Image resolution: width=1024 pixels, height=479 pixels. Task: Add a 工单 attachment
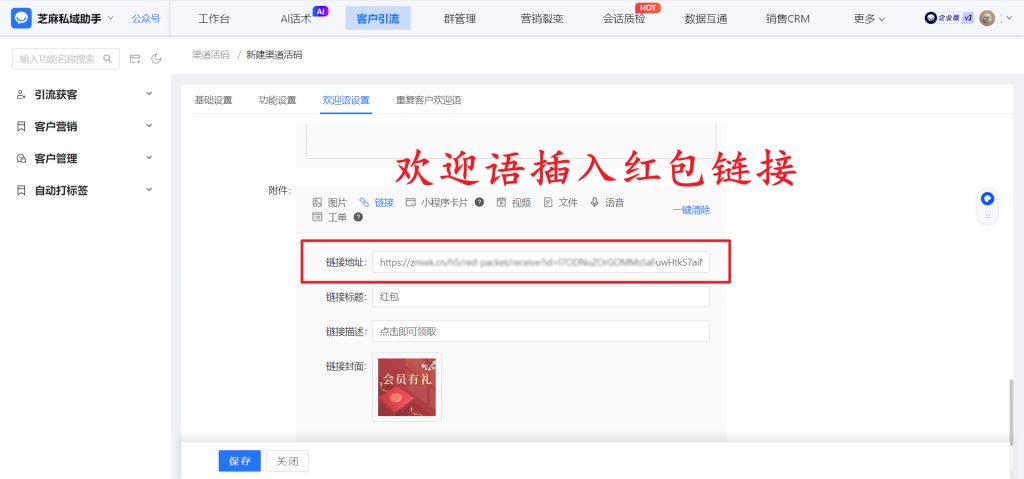(x=330, y=217)
